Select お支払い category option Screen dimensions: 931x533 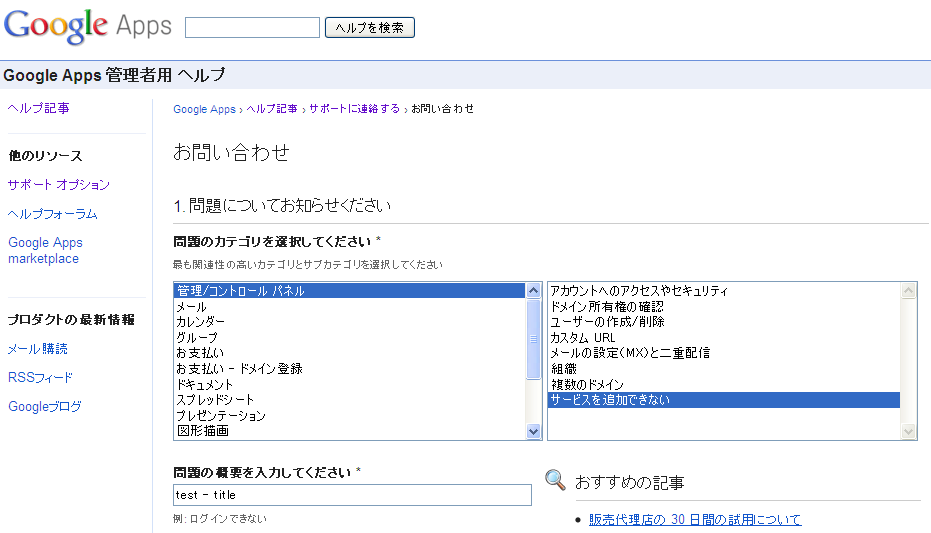click(350, 353)
